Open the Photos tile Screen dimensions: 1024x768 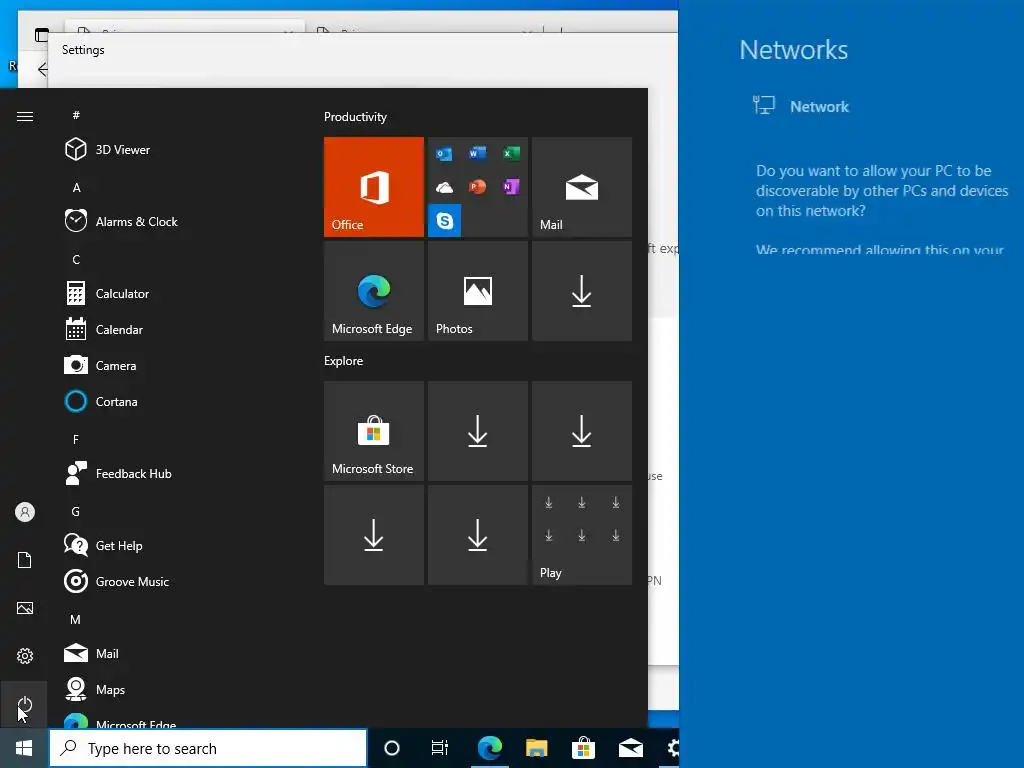click(477, 291)
